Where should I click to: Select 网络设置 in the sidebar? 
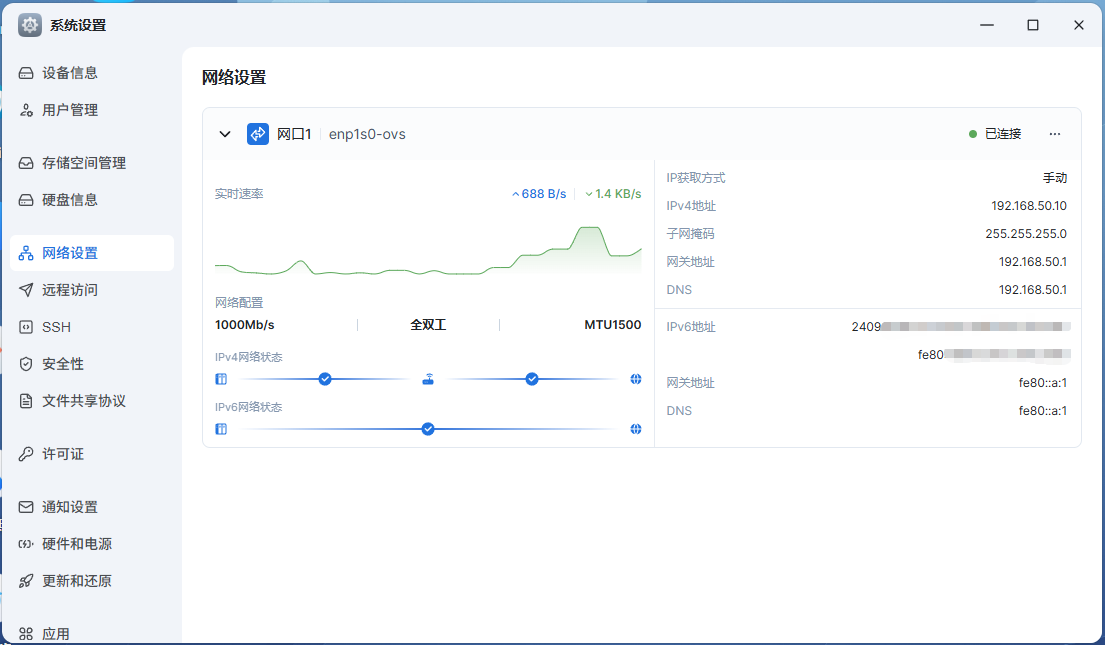(92, 253)
